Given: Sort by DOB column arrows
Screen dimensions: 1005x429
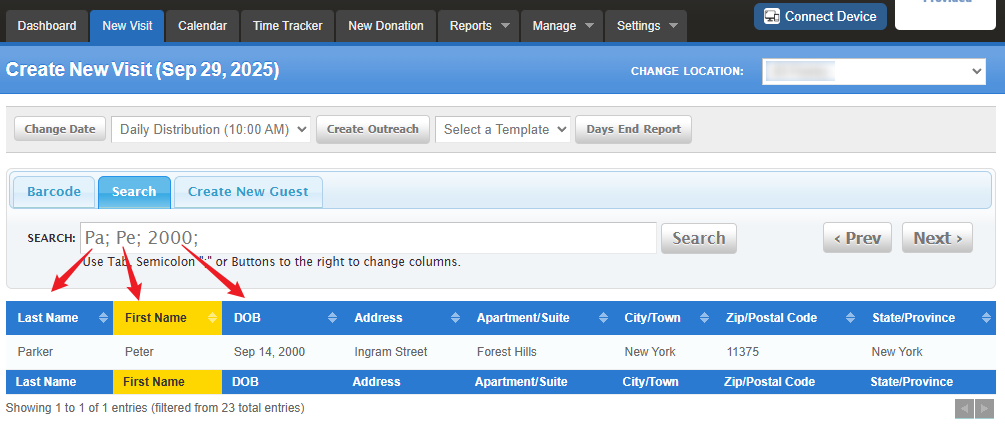Looking at the screenshot, I should [332, 318].
